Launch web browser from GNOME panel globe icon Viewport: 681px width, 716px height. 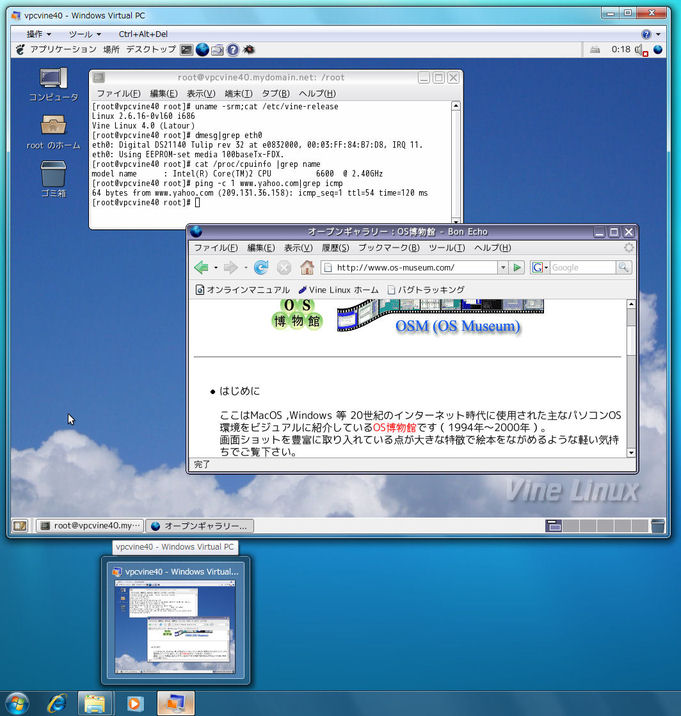coord(202,49)
